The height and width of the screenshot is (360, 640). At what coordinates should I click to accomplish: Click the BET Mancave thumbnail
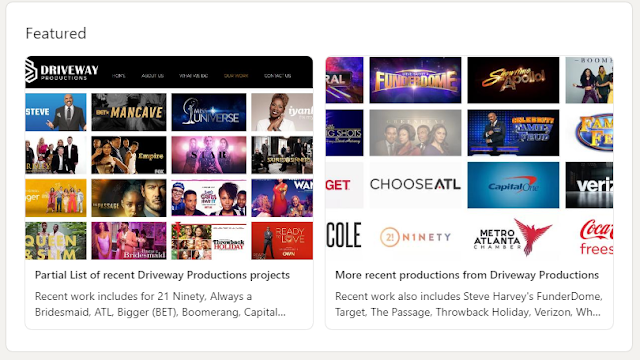tap(129, 112)
